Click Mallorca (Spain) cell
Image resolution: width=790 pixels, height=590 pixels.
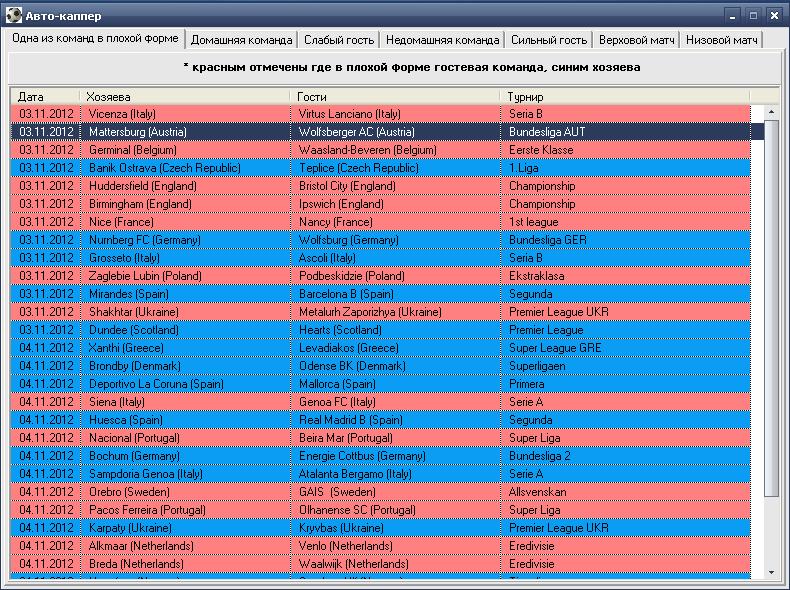pos(396,384)
